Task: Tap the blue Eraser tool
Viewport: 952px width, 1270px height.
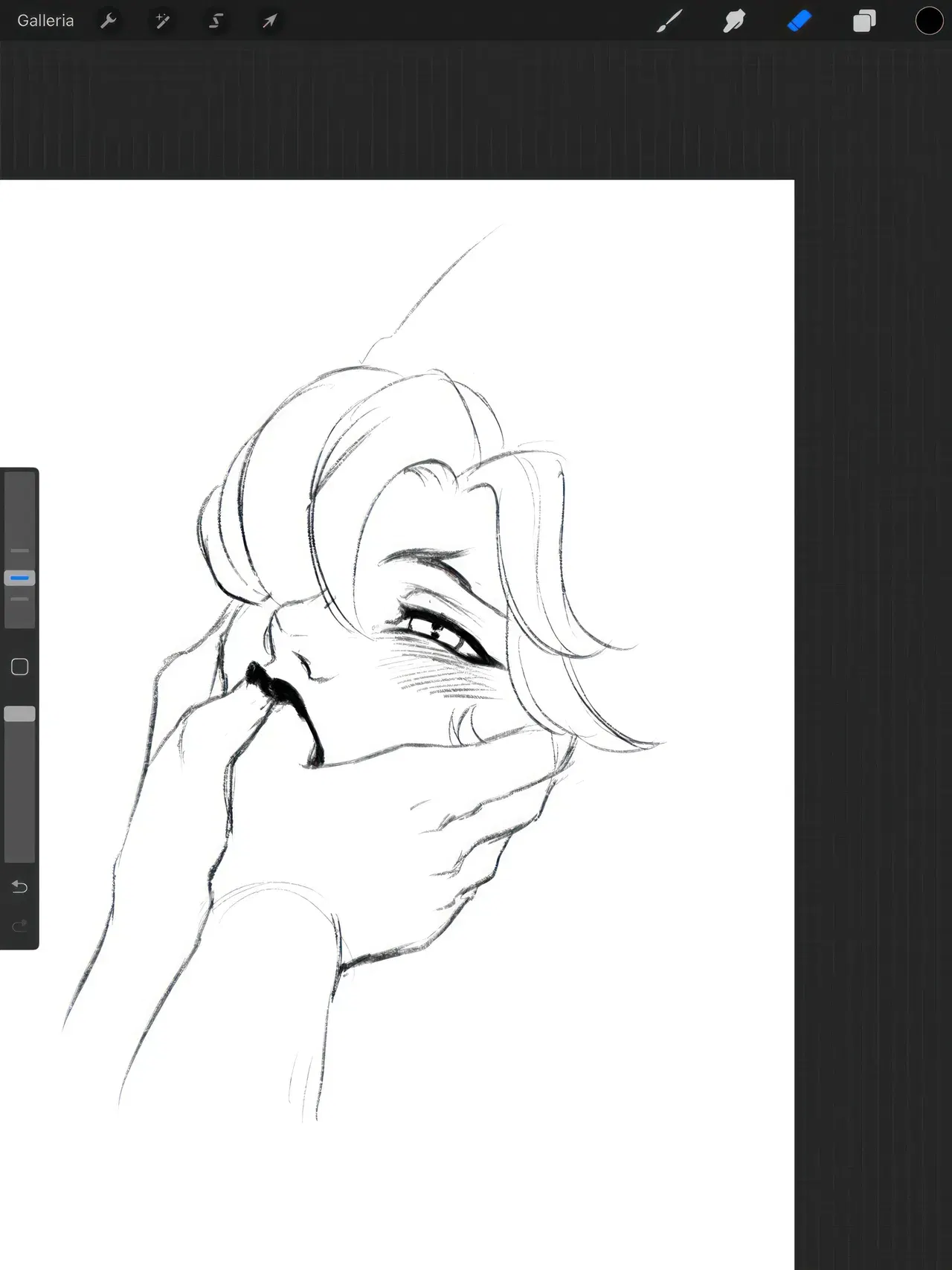Action: (799, 21)
